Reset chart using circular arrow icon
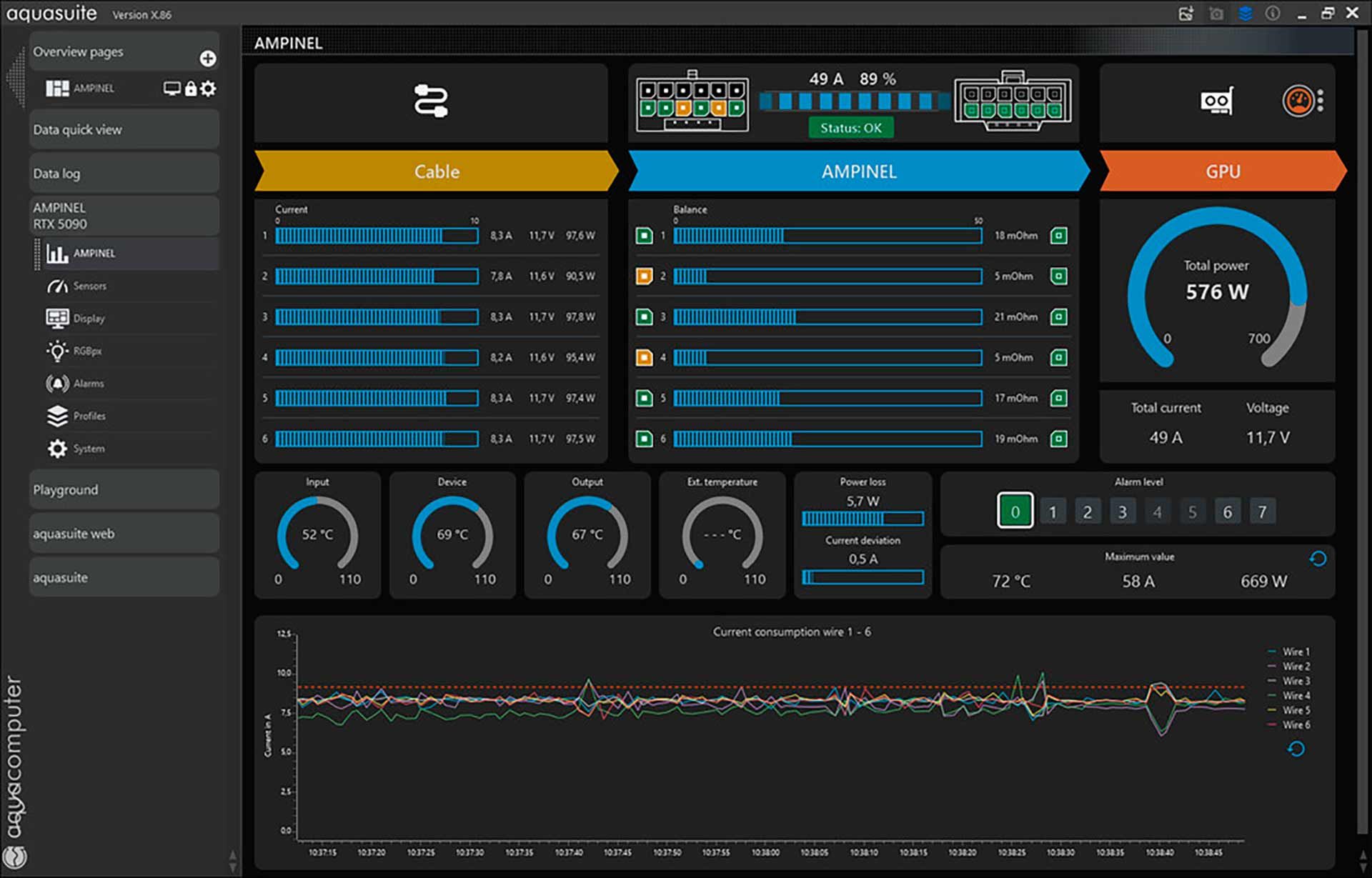The width and height of the screenshot is (1372, 878). pos(1296,749)
